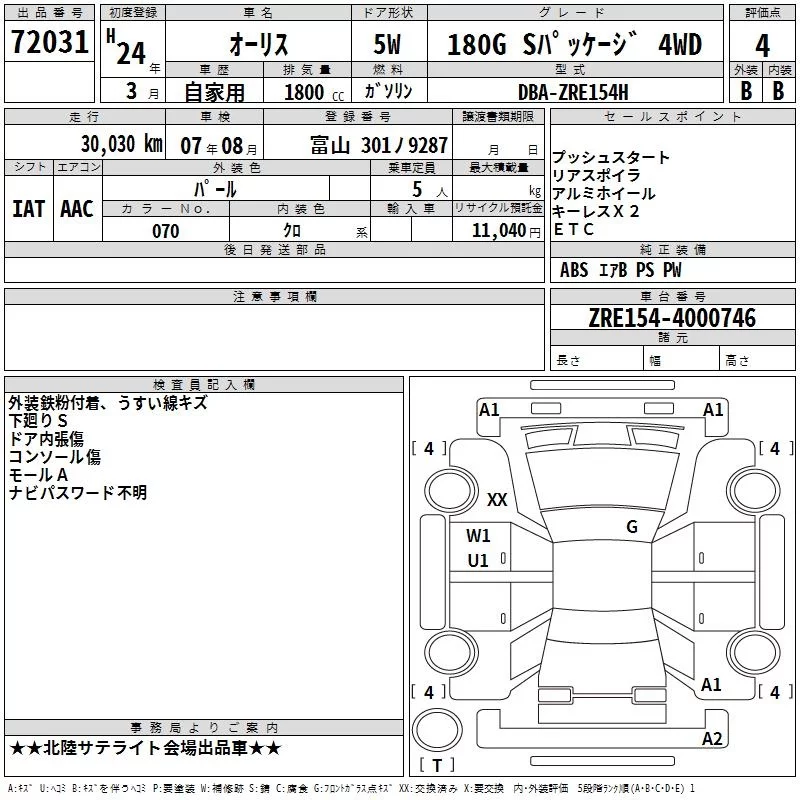Select the 高さ height field

[x=757, y=360]
